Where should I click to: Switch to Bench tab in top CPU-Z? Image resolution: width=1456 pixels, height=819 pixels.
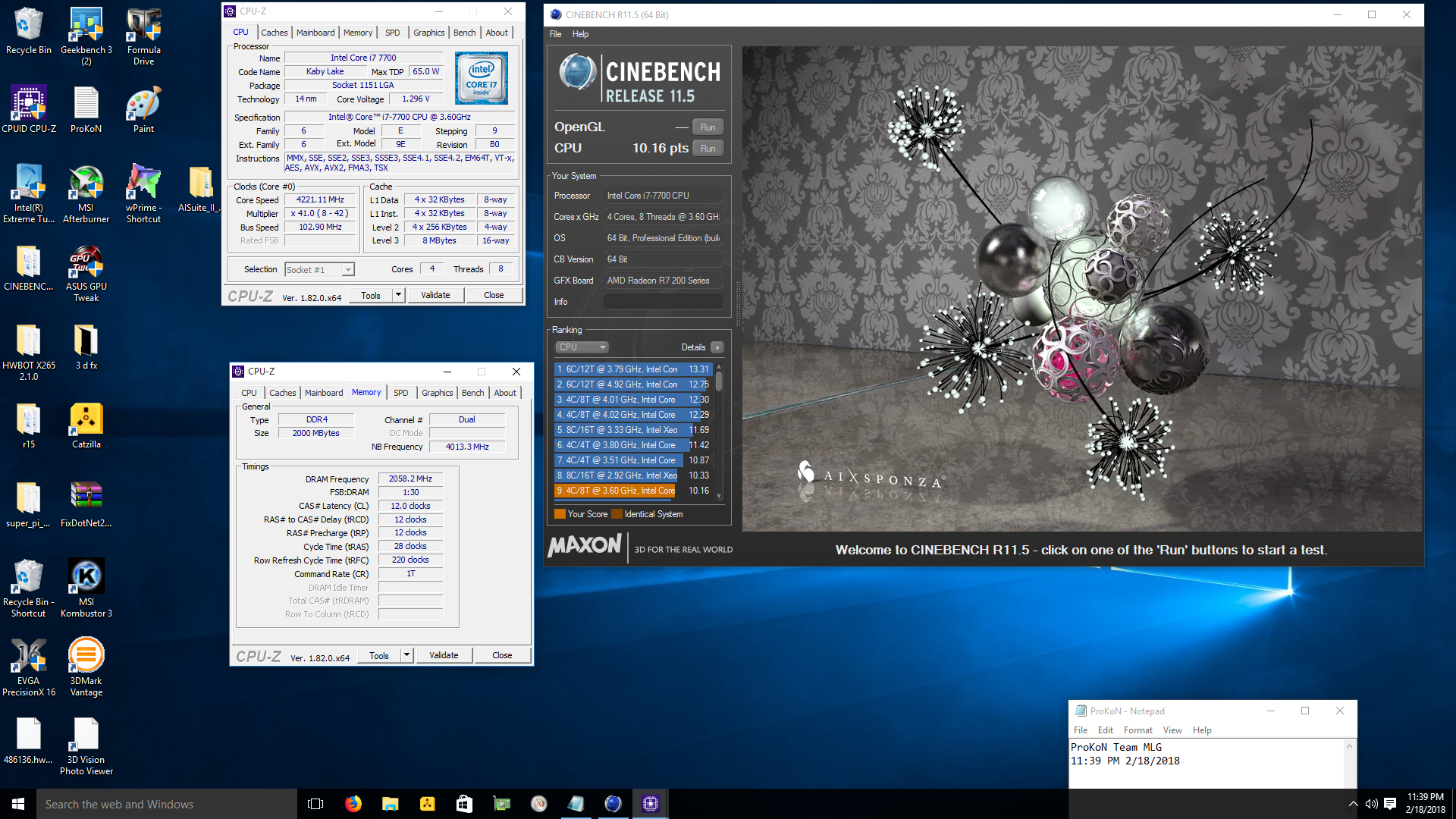pyautogui.click(x=464, y=33)
